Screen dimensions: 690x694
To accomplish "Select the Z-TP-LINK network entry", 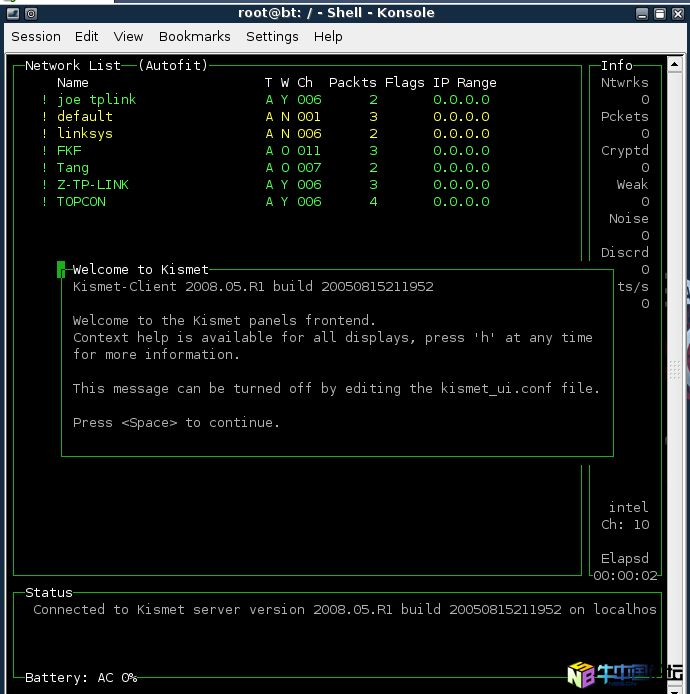I will (92, 185).
